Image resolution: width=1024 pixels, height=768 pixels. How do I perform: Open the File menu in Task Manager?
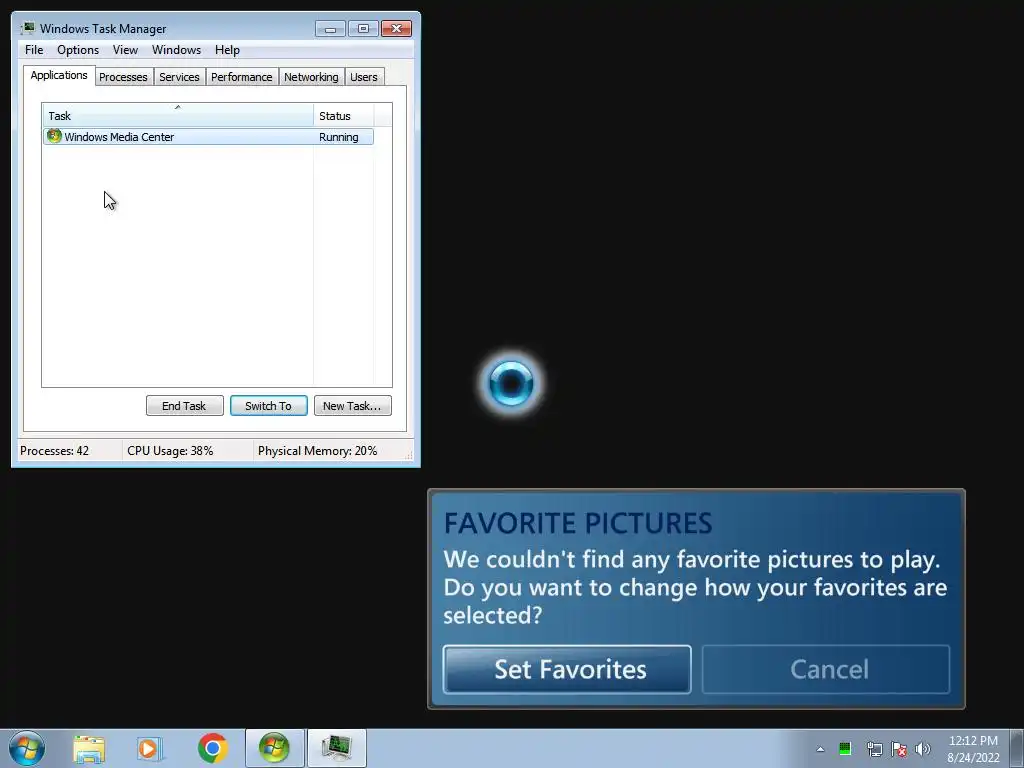(34, 50)
